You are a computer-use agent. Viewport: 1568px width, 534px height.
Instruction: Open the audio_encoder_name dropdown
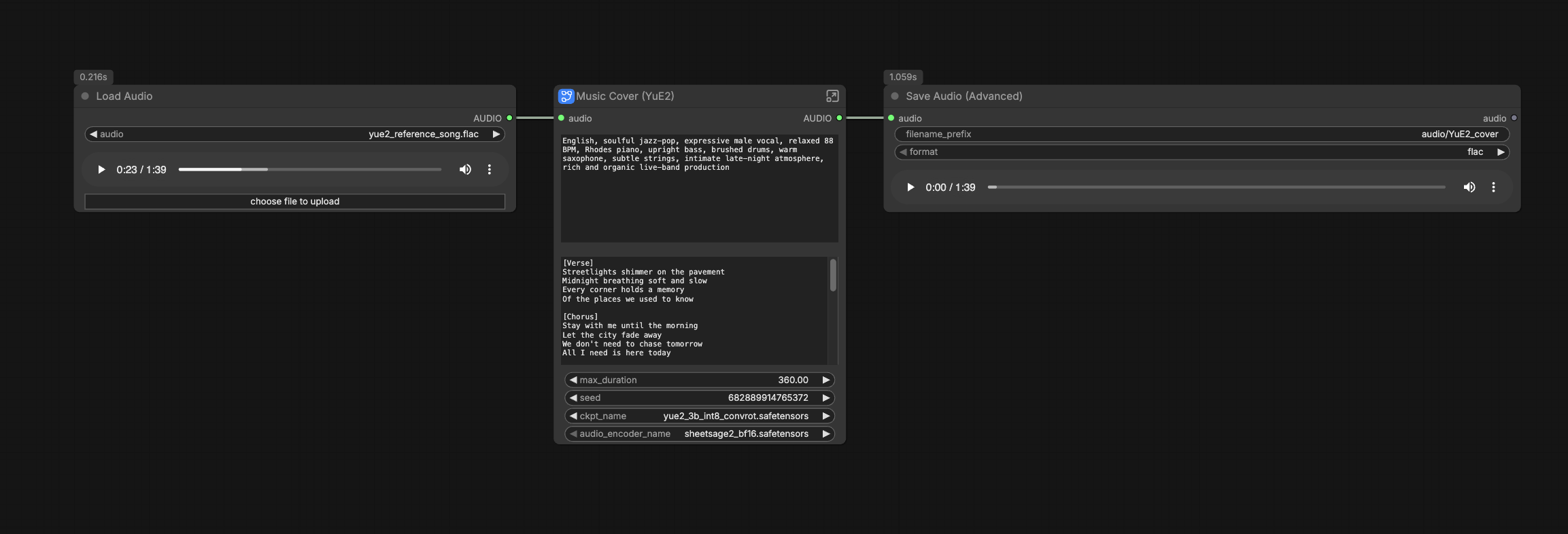pos(700,434)
